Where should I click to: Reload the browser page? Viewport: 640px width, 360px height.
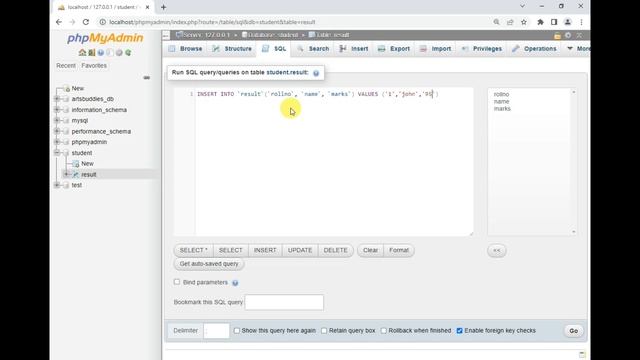coord(86,22)
